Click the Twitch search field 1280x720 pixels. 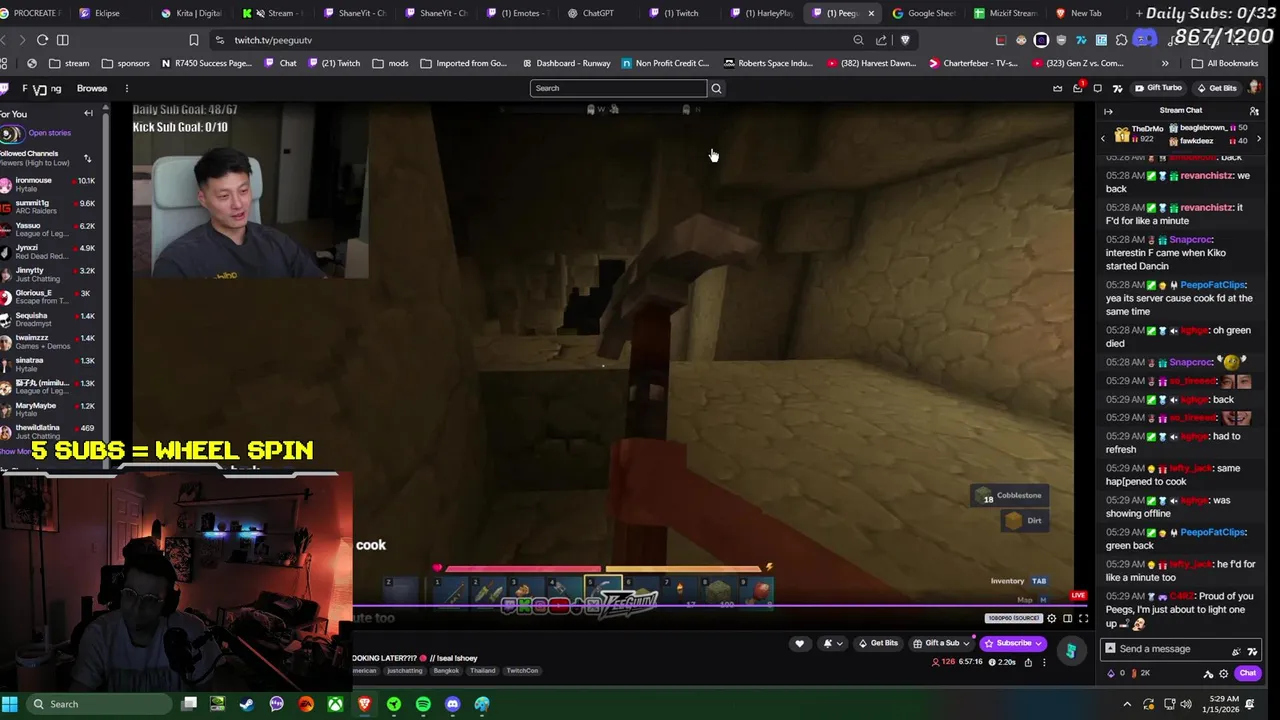click(x=618, y=88)
